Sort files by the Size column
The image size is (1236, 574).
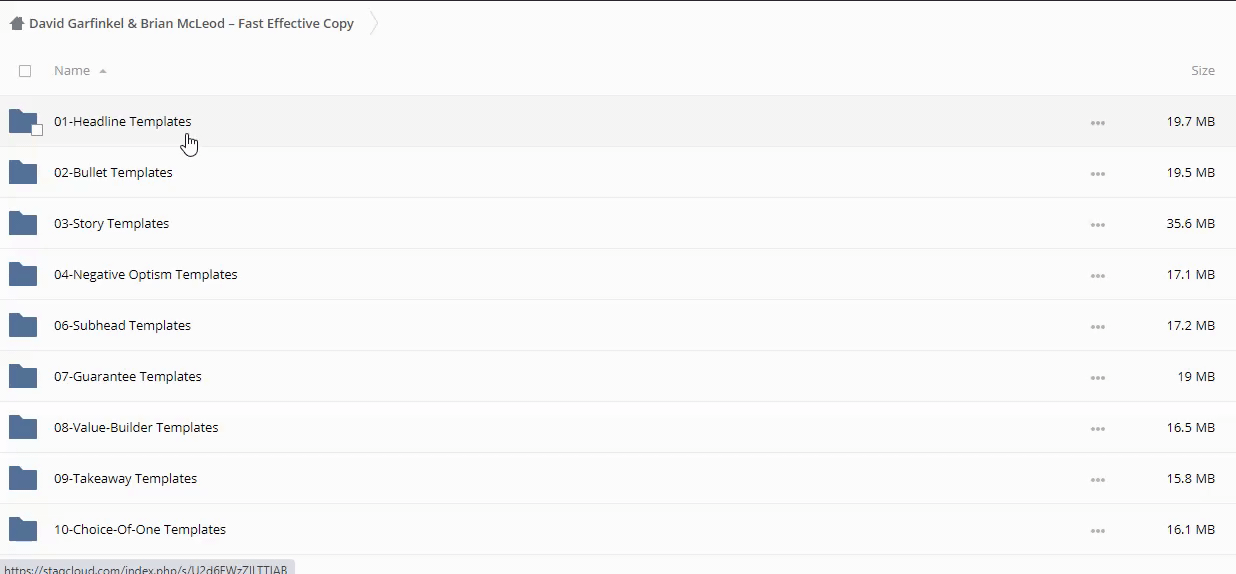click(x=1202, y=71)
